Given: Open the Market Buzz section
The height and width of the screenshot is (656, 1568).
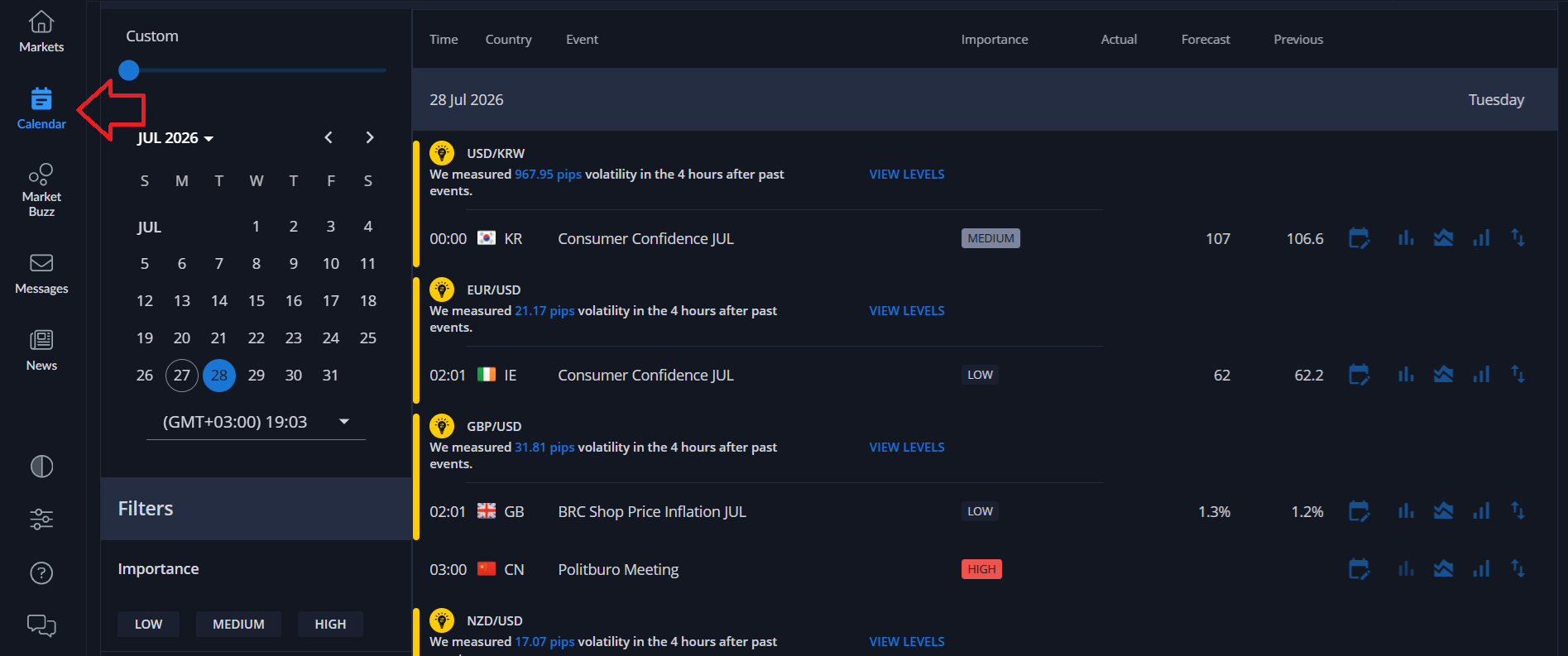Looking at the screenshot, I should 41,190.
